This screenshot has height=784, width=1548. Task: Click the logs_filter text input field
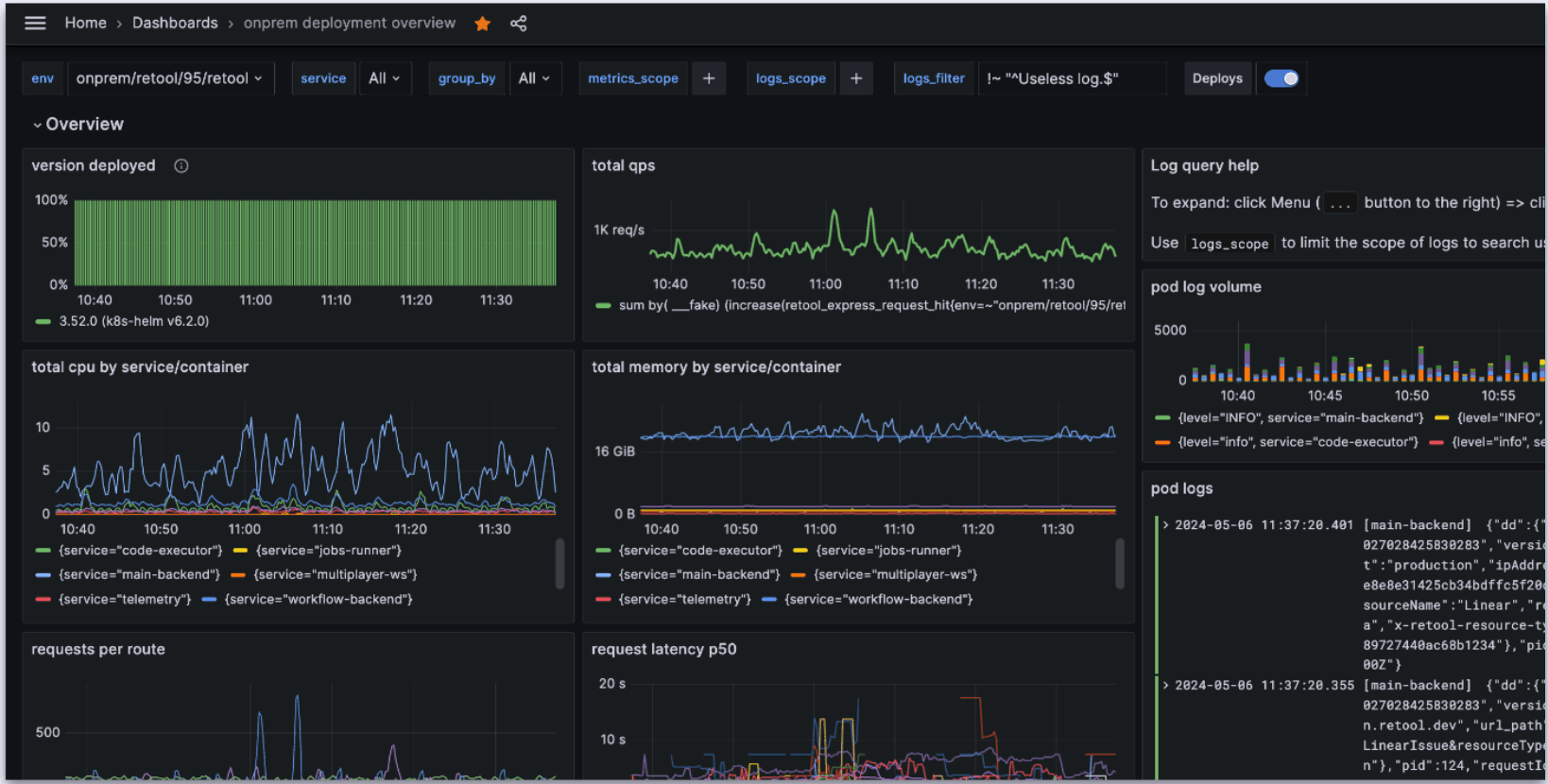[x=1072, y=78]
